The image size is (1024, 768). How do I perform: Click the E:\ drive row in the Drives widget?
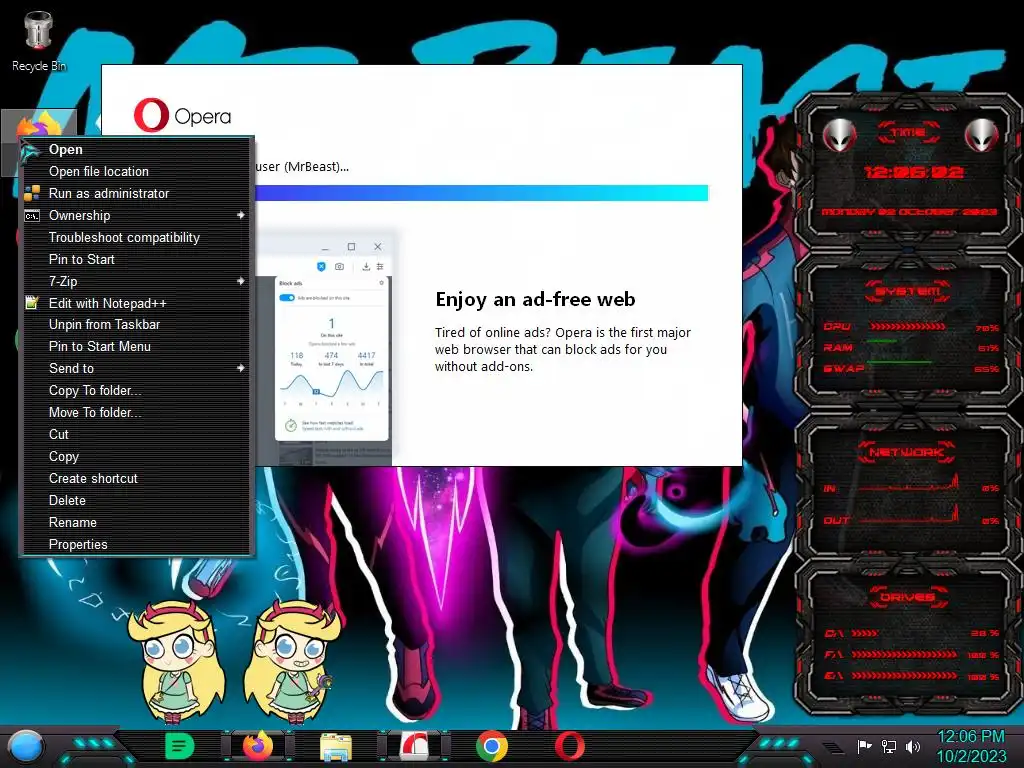tap(912, 676)
